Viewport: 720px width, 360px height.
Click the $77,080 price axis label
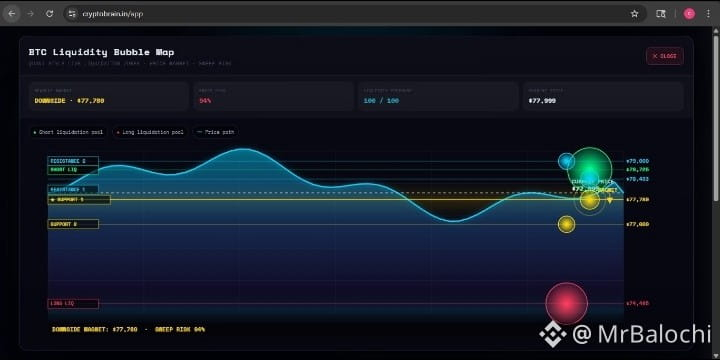pos(637,224)
